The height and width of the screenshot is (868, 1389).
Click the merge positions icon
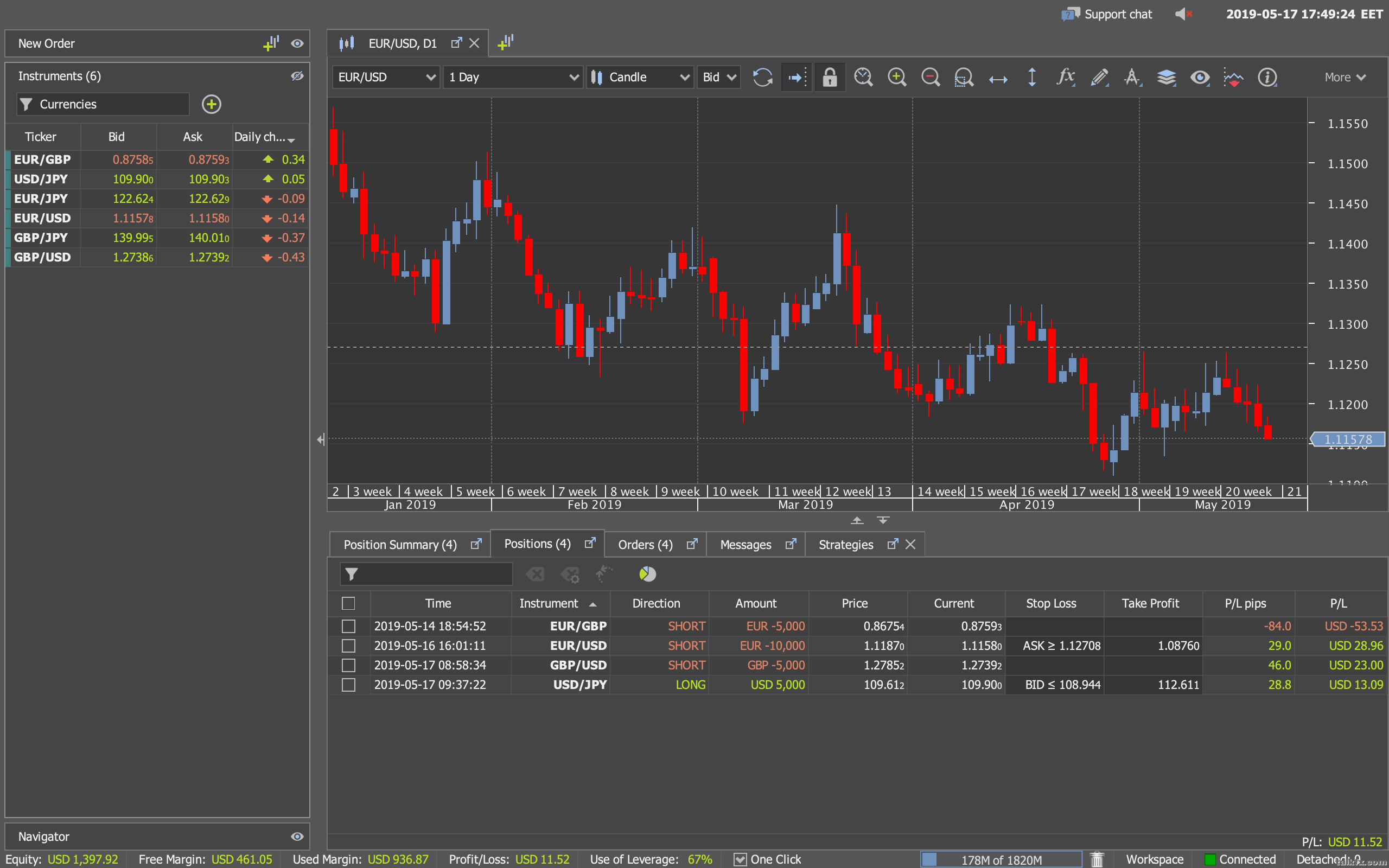(604, 573)
